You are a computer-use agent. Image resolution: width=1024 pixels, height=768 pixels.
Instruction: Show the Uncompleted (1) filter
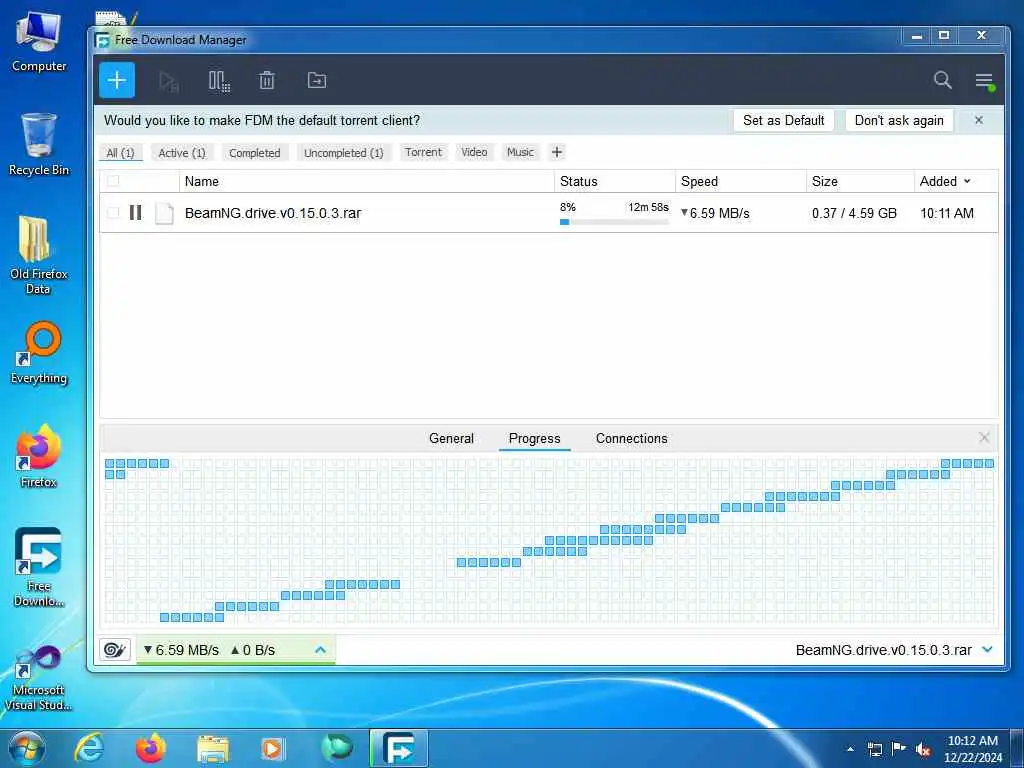click(x=344, y=153)
